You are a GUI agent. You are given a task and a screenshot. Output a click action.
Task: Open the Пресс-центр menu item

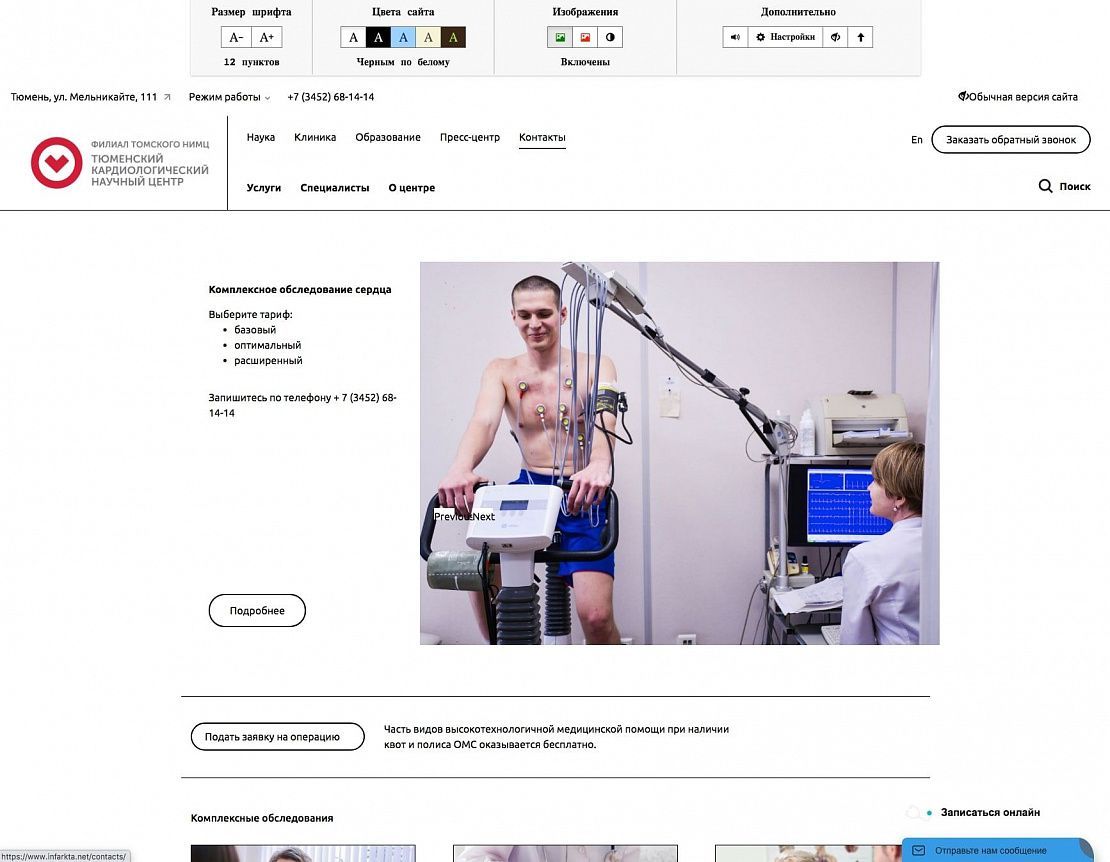(469, 138)
